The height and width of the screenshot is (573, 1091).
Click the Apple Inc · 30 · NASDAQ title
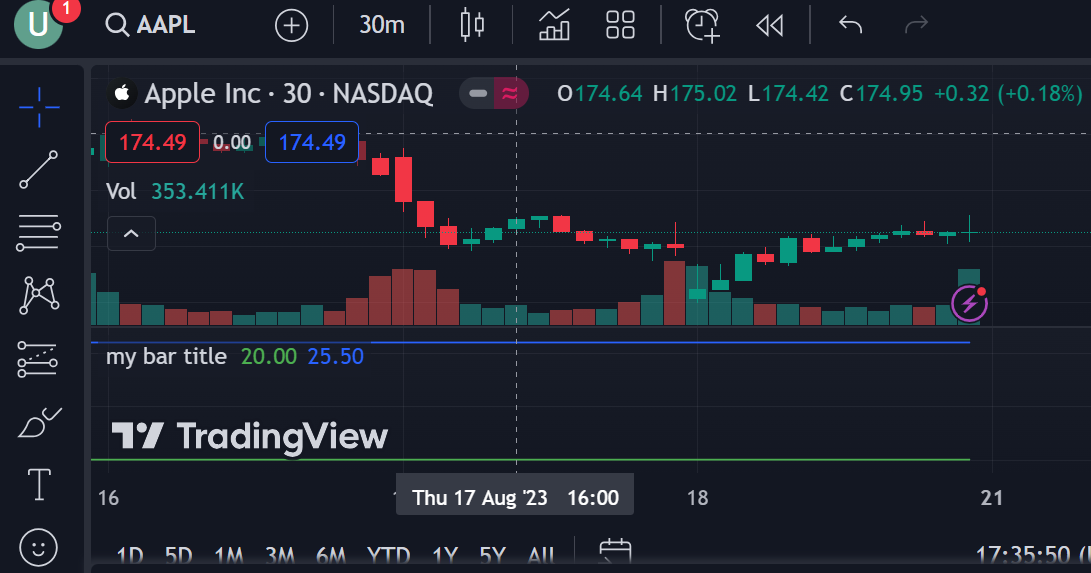[288, 94]
